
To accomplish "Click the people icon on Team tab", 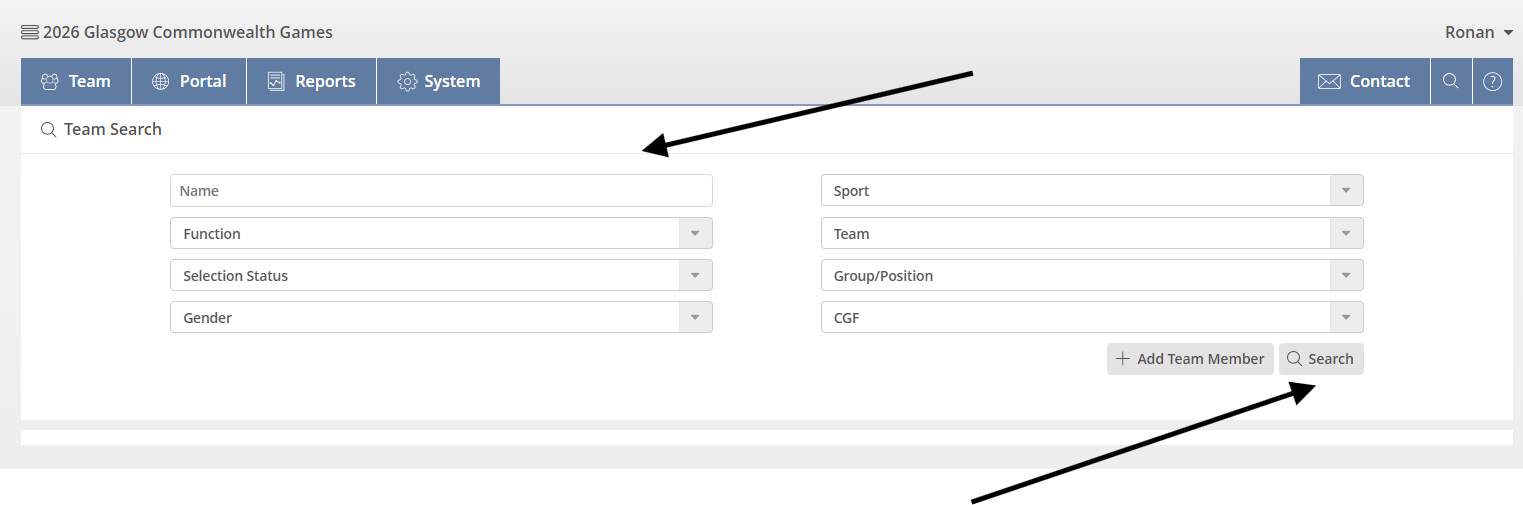I will click(x=49, y=81).
